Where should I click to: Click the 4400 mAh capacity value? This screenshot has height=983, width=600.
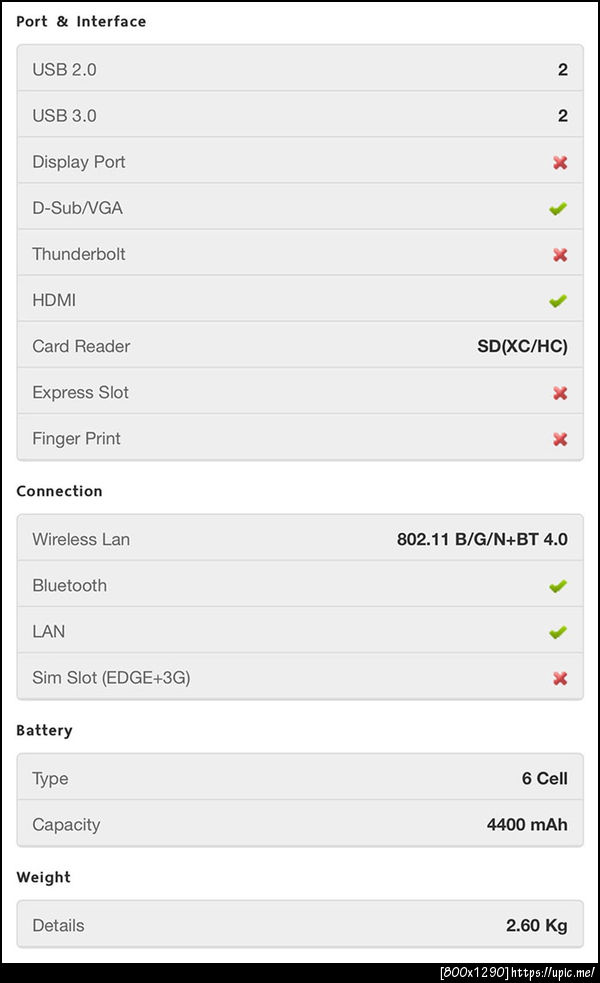pos(527,825)
